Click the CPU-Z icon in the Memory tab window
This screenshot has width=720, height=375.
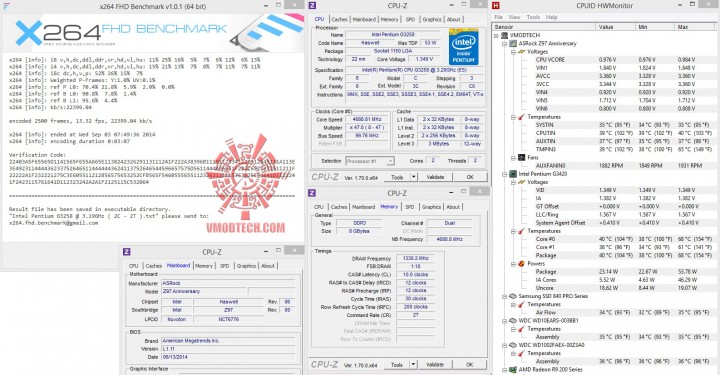click(312, 193)
